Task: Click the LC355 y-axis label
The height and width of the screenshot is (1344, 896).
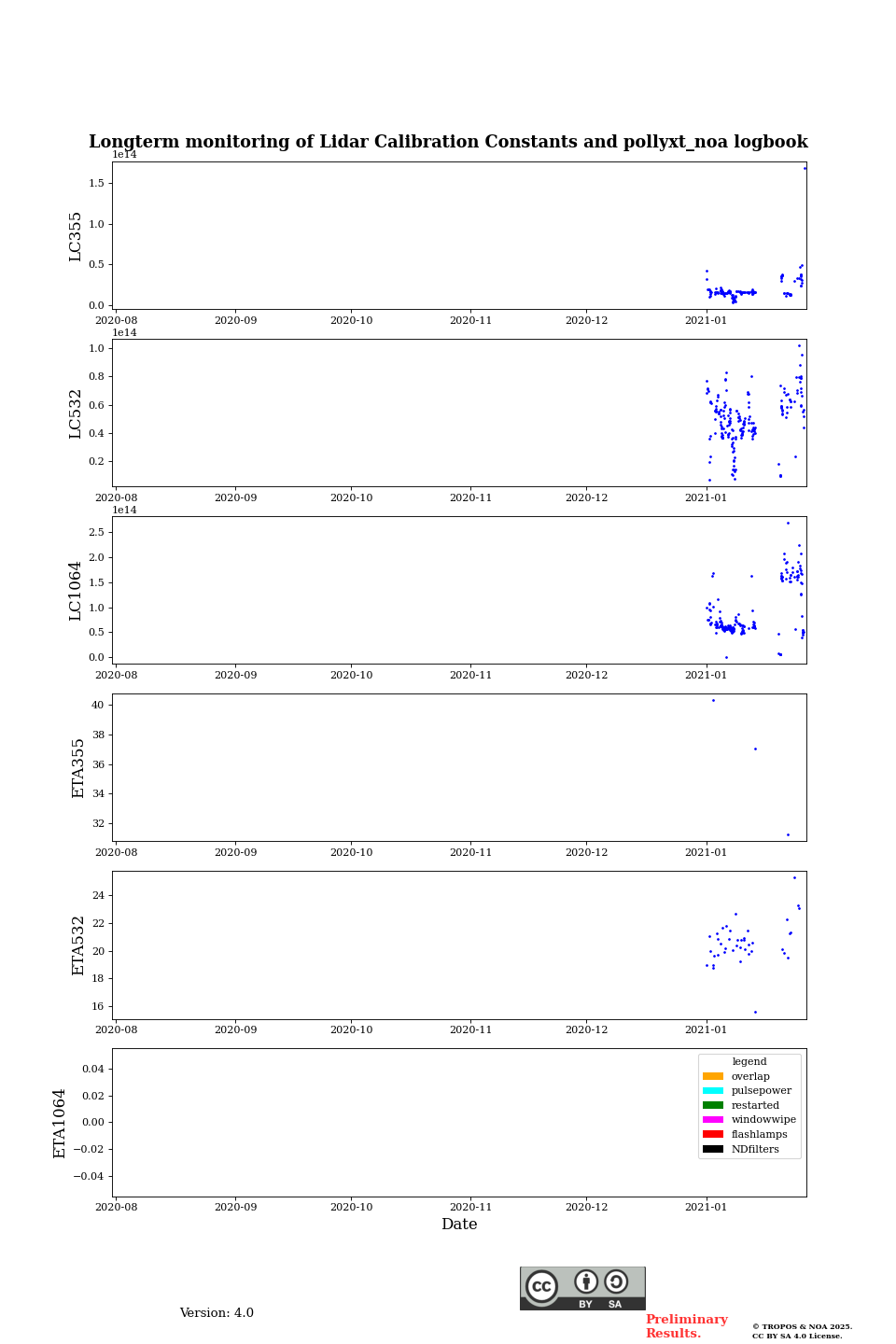Action: [76, 236]
